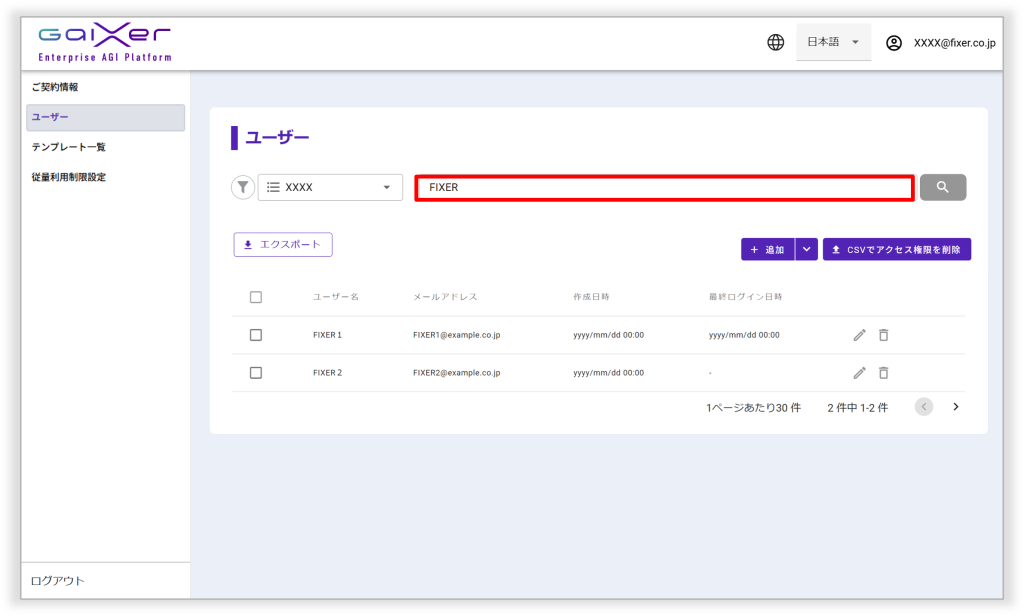
Task: Click the magnifier search button
Action: tap(942, 187)
